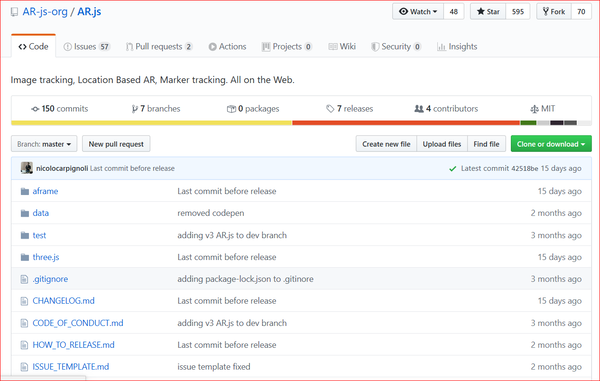Click the commits history clock icon

tap(35, 109)
